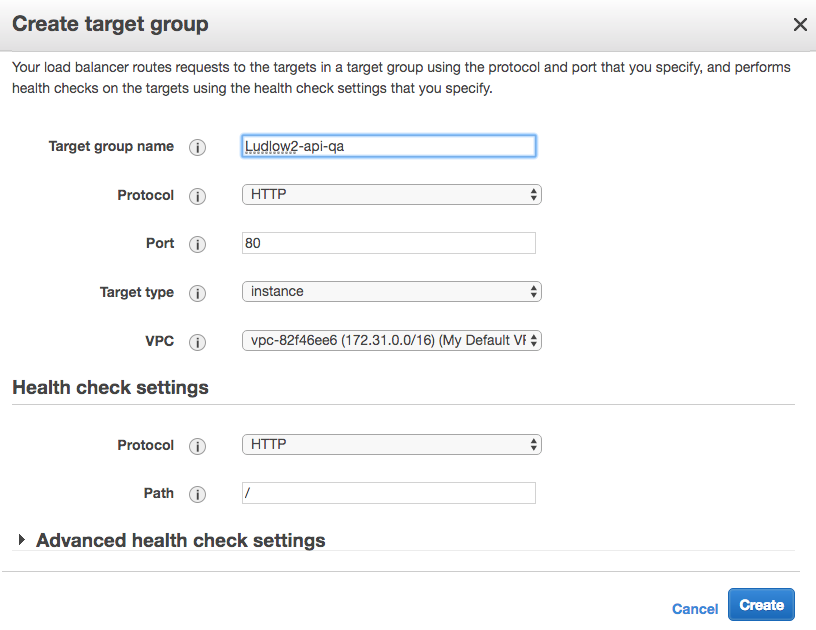
Task: Click the info icon next to Path
Action: click(197, 493)
